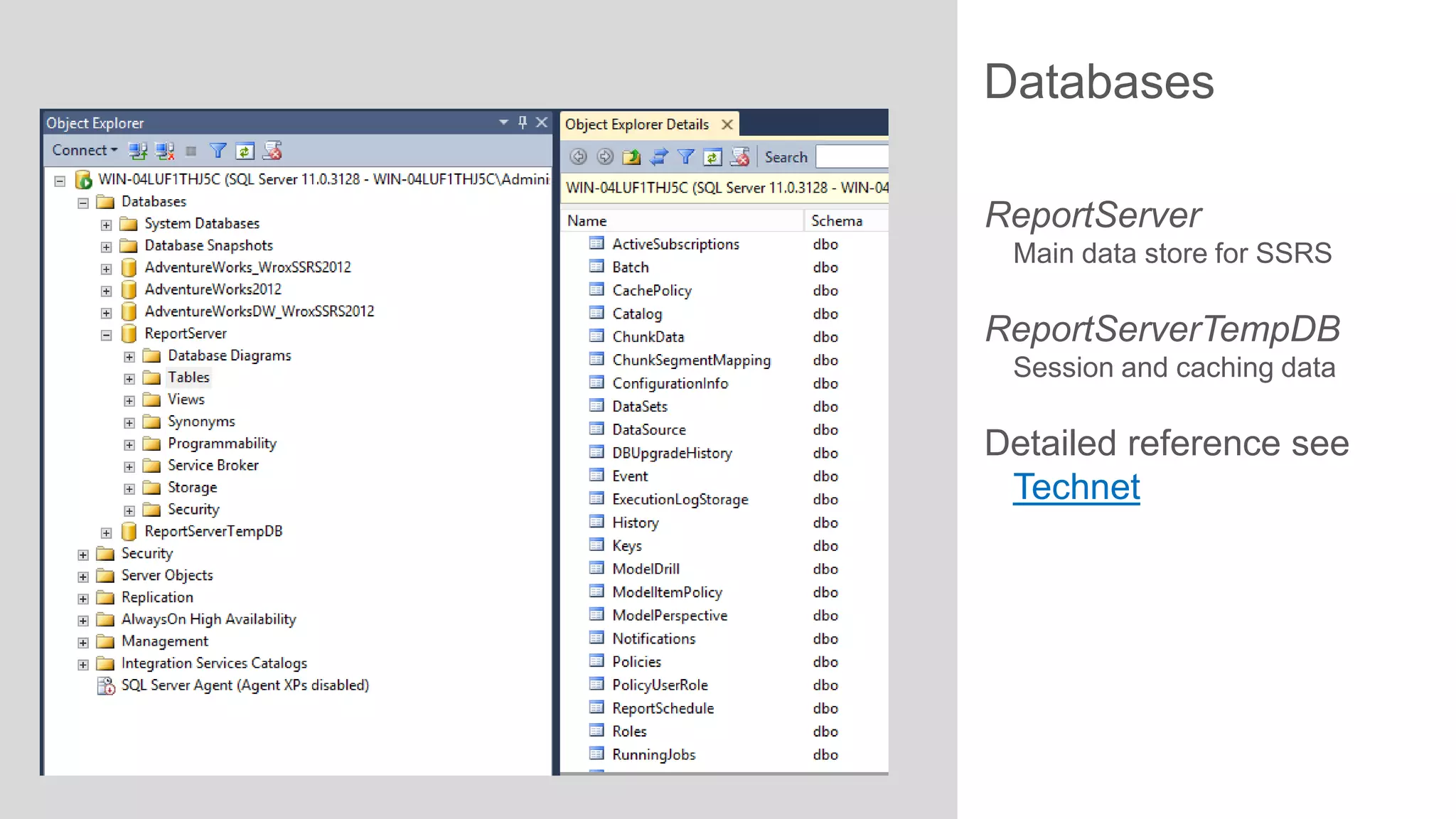Image resolution: width=1456 pixels, height=819 pixels.
Task: Expand AdventureWorks2012 database node
Action: [106, 291]
